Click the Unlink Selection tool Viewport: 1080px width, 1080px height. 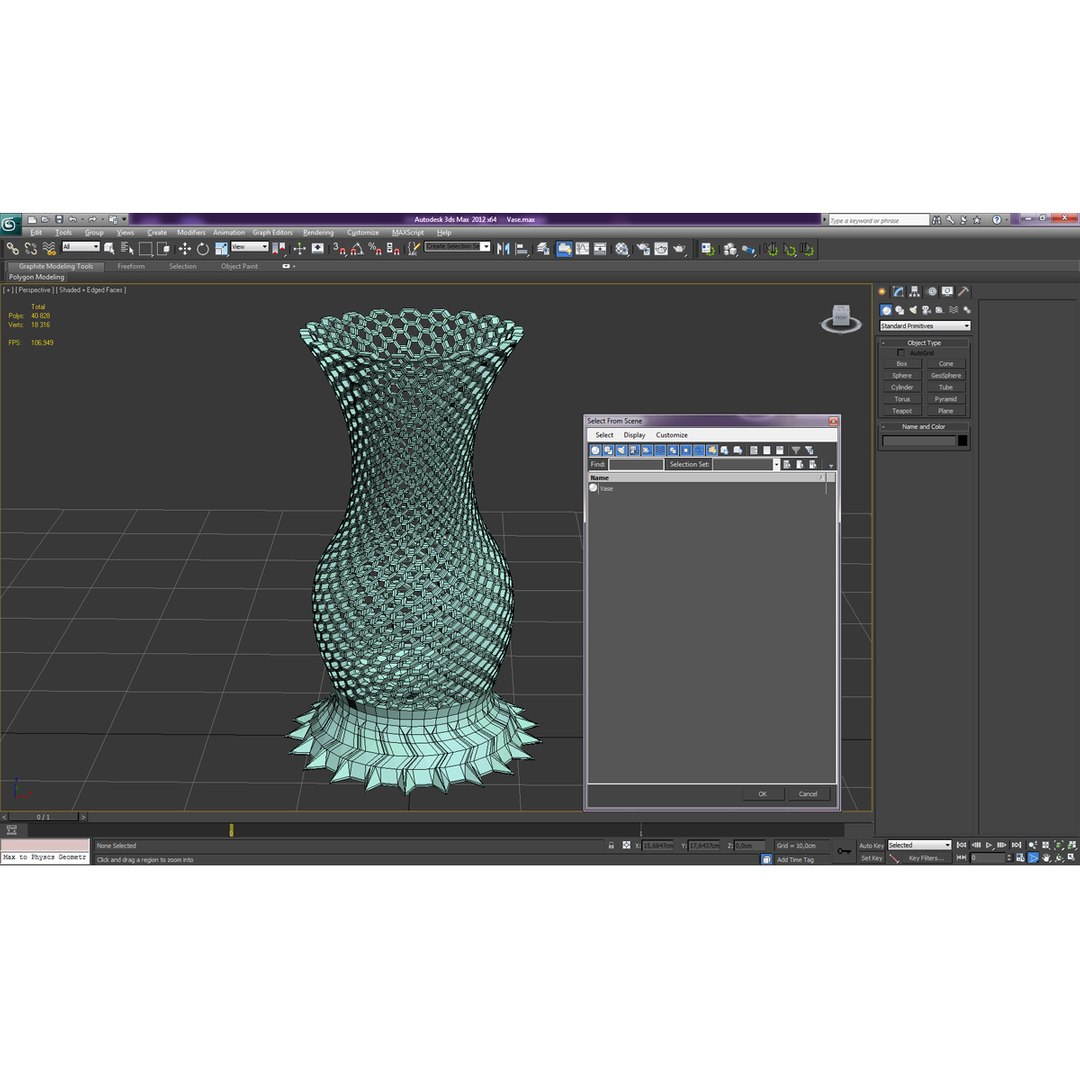pos(31,249)
